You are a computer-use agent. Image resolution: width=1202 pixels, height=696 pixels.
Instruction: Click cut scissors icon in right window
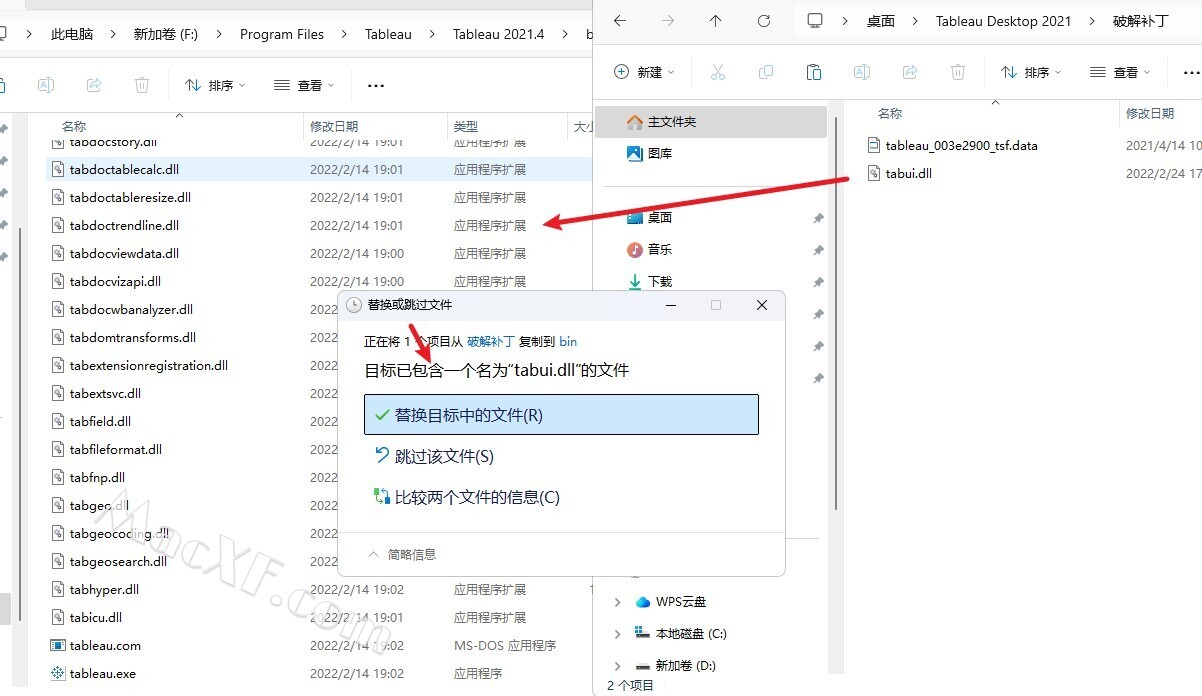(717, 72)
